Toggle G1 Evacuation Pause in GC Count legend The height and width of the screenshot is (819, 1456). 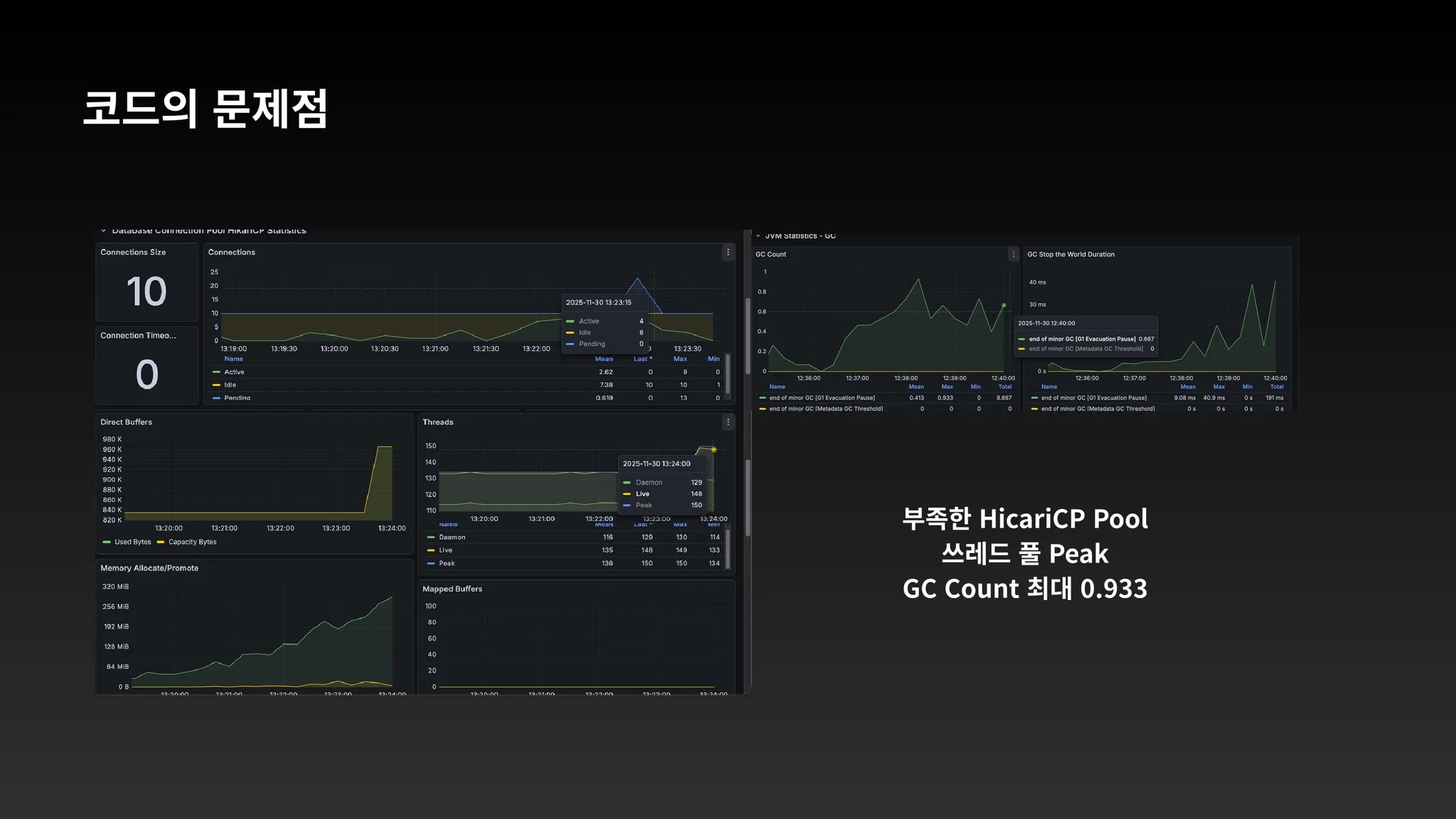tap(822, 398)
